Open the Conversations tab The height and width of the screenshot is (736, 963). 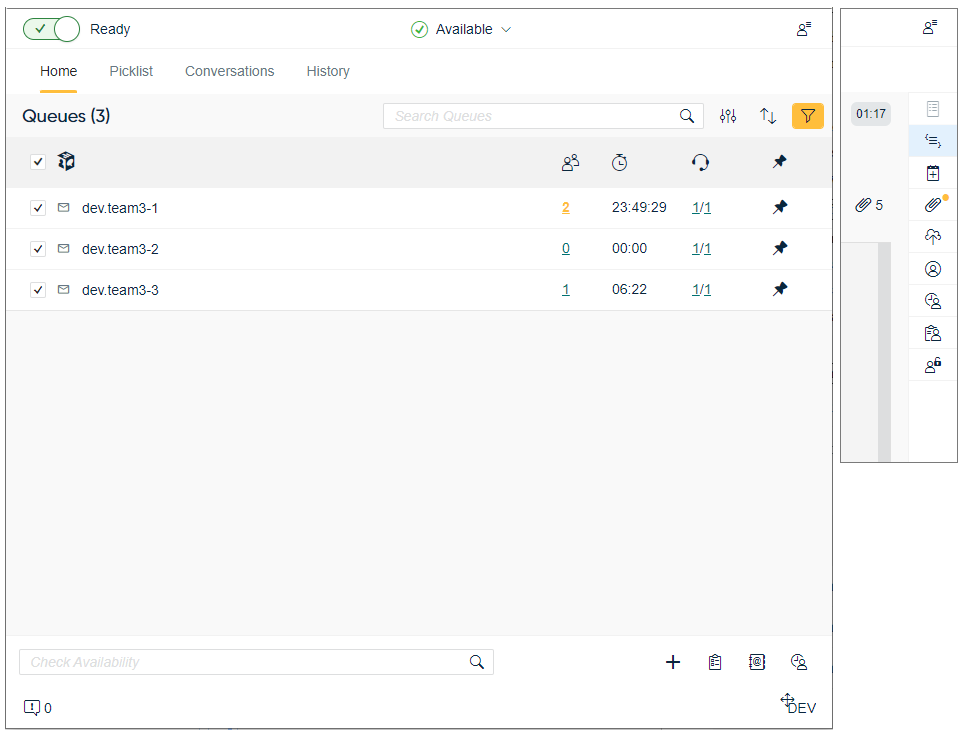pyautogui.click(x=229, y=71)
